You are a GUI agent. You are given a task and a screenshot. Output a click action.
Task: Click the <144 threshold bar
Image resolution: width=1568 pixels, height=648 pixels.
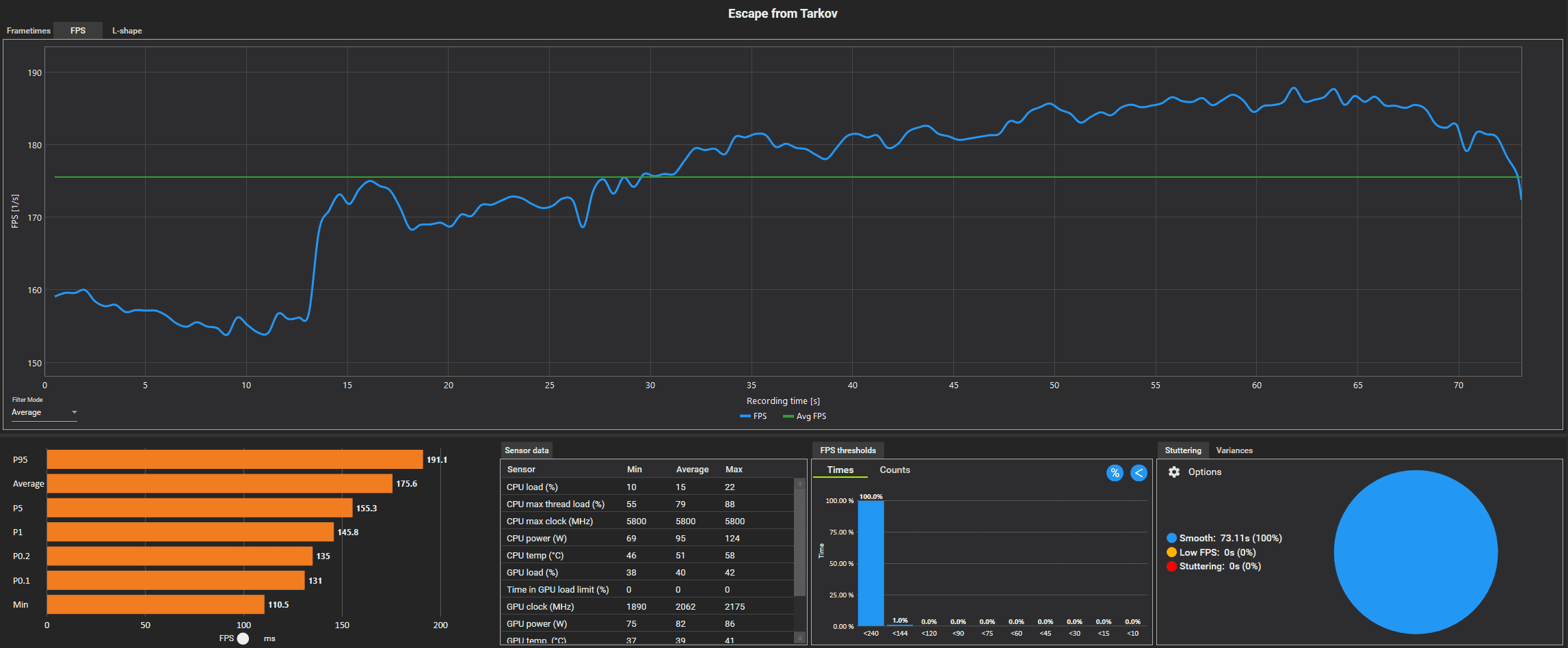click(x=900, y=625)
